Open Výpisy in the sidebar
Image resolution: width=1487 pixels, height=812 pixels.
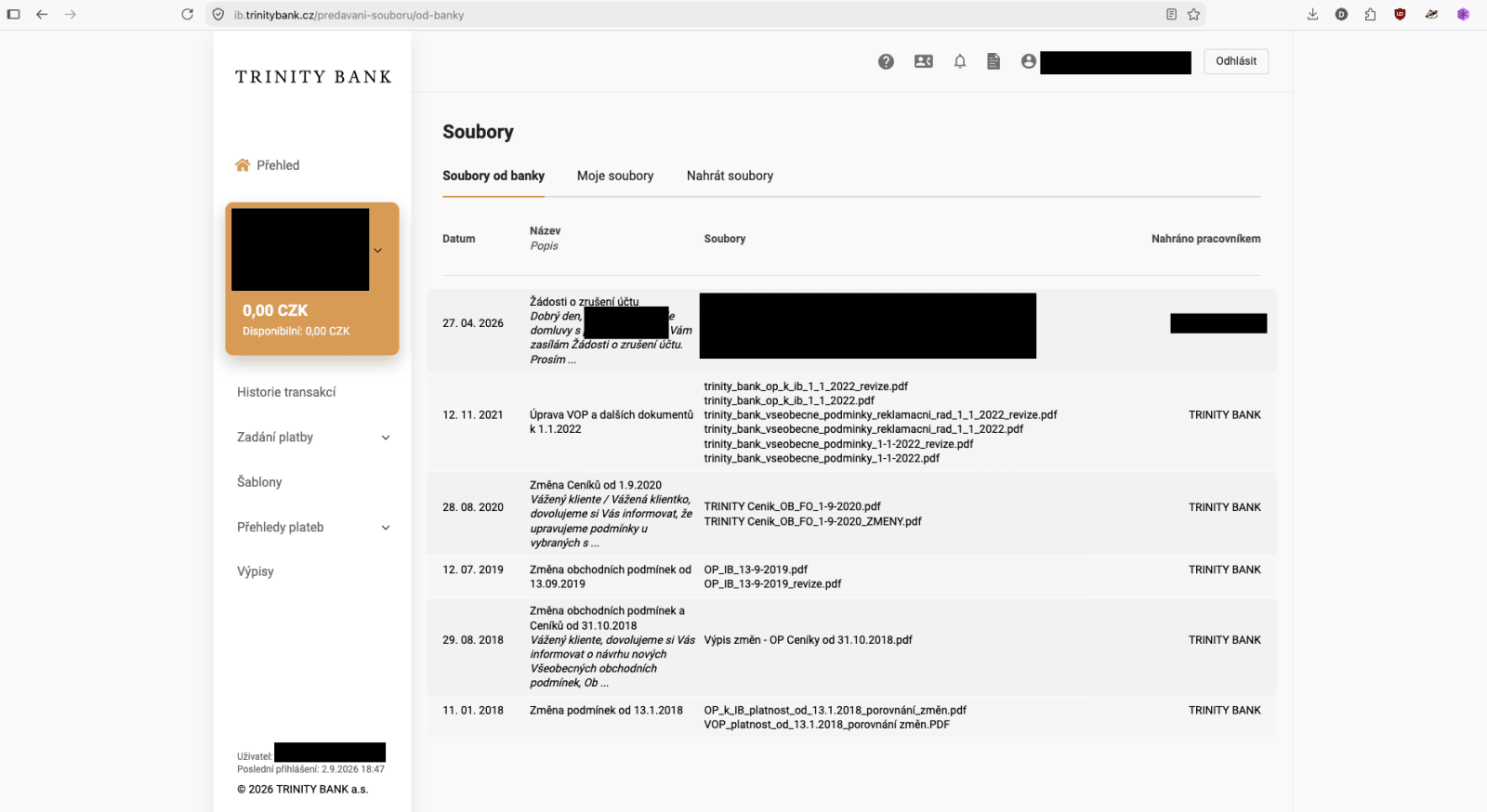[x=256, y=571]
